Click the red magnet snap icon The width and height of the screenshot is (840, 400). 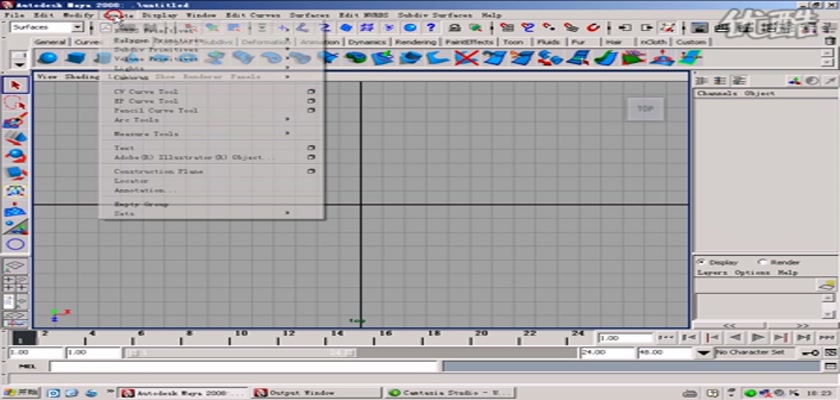point(592,28)
